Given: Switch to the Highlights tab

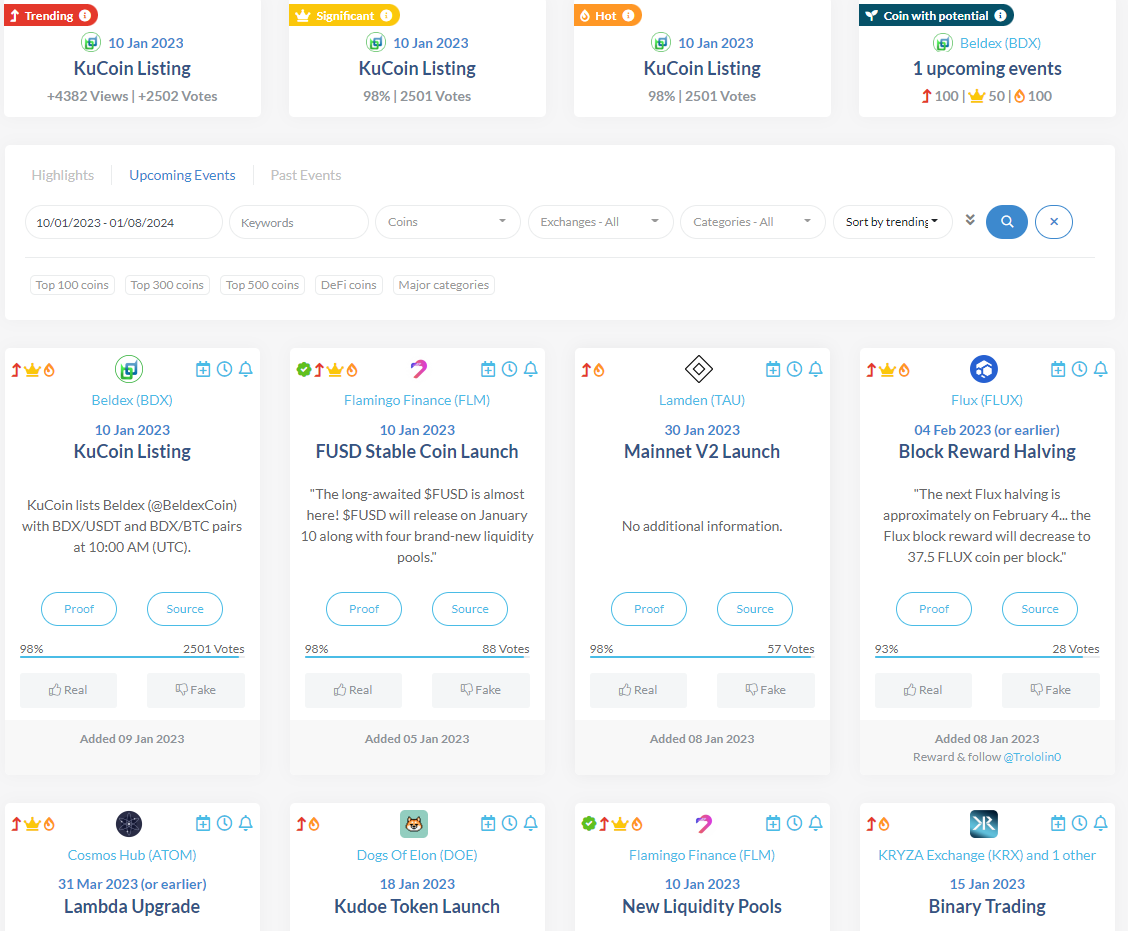Looking at the screenshot, I should 63,175.
